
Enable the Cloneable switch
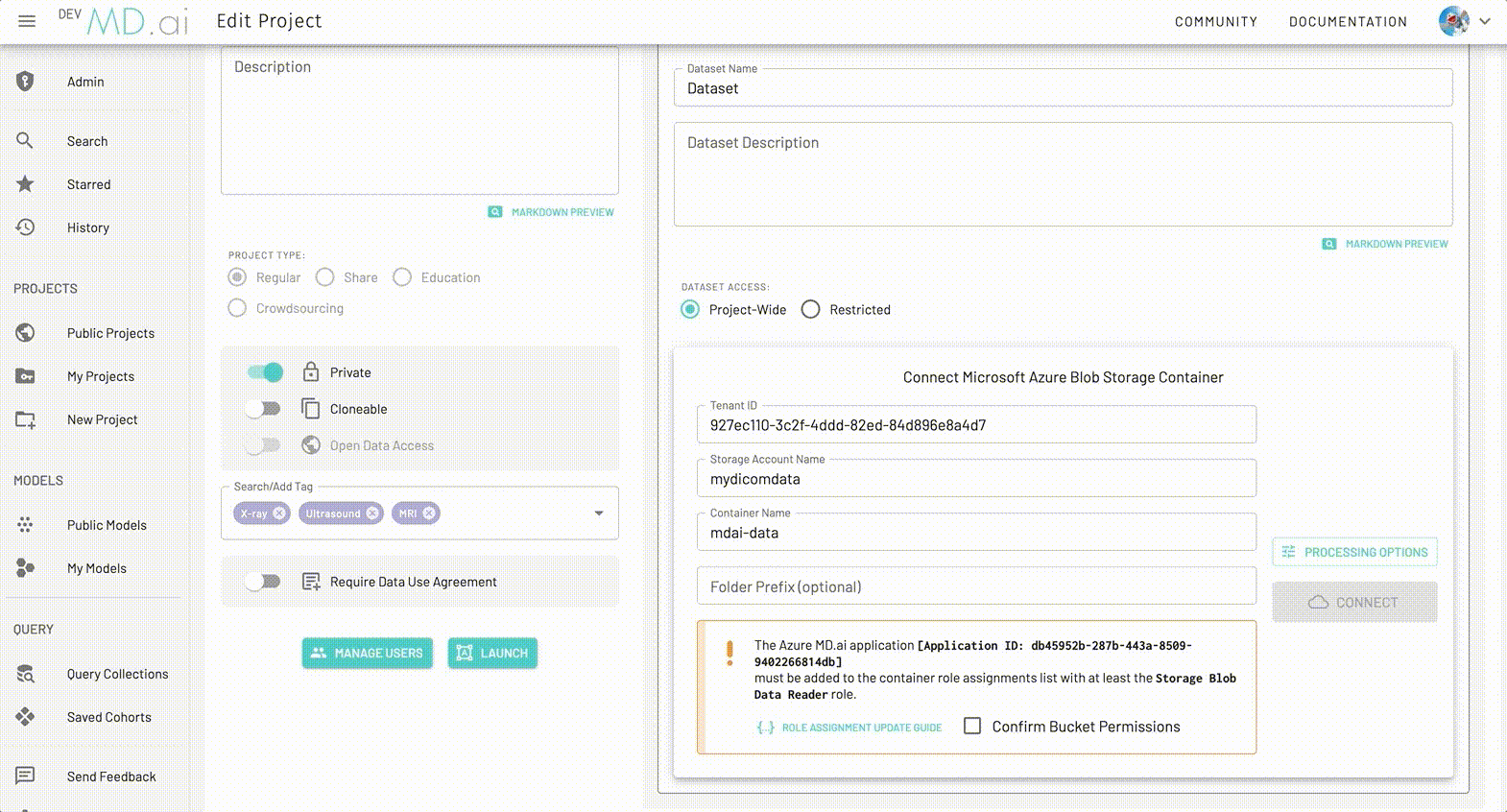pos(263,409)
